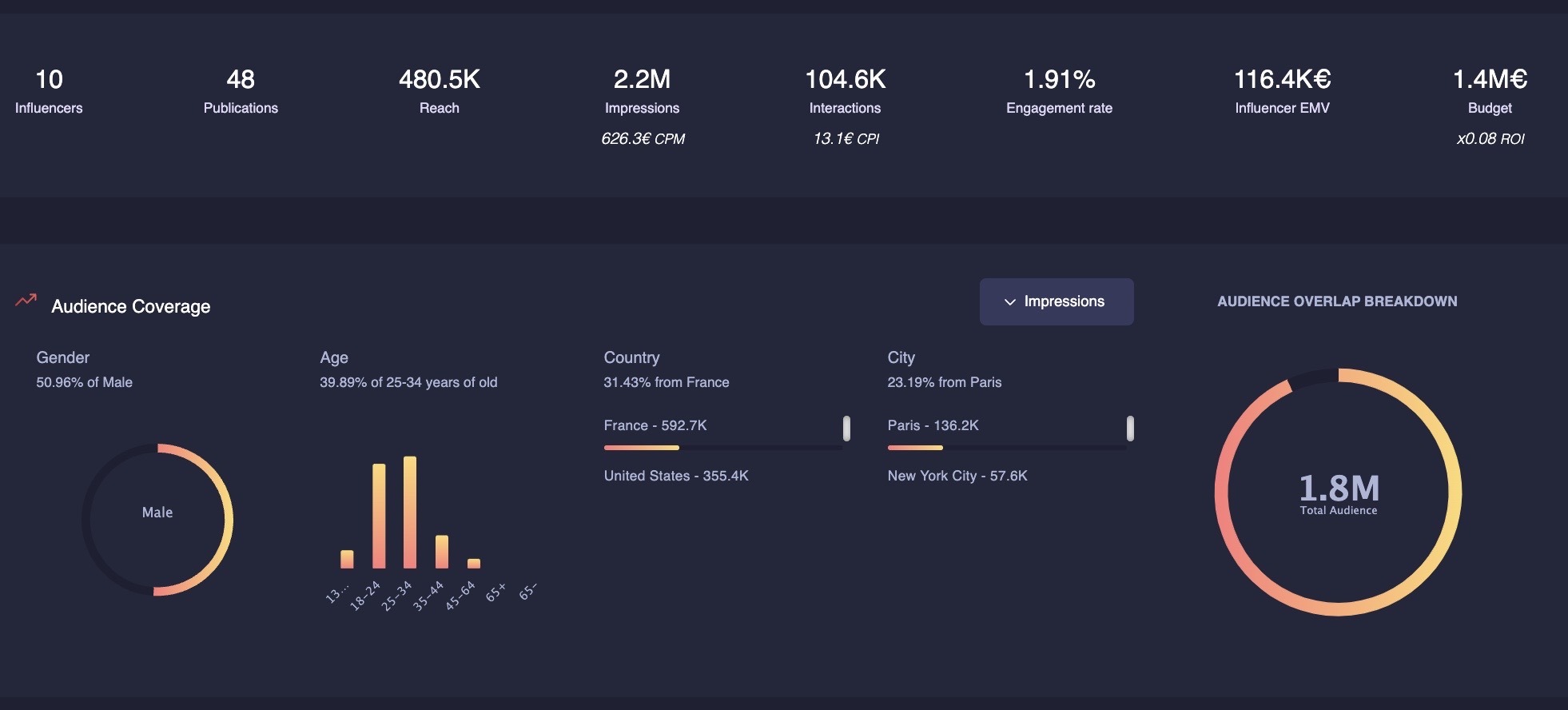Viewport: 1568px width, 710px height.
Task: Click the Audience Overlap Breakdown heading
Action: 1337,301
